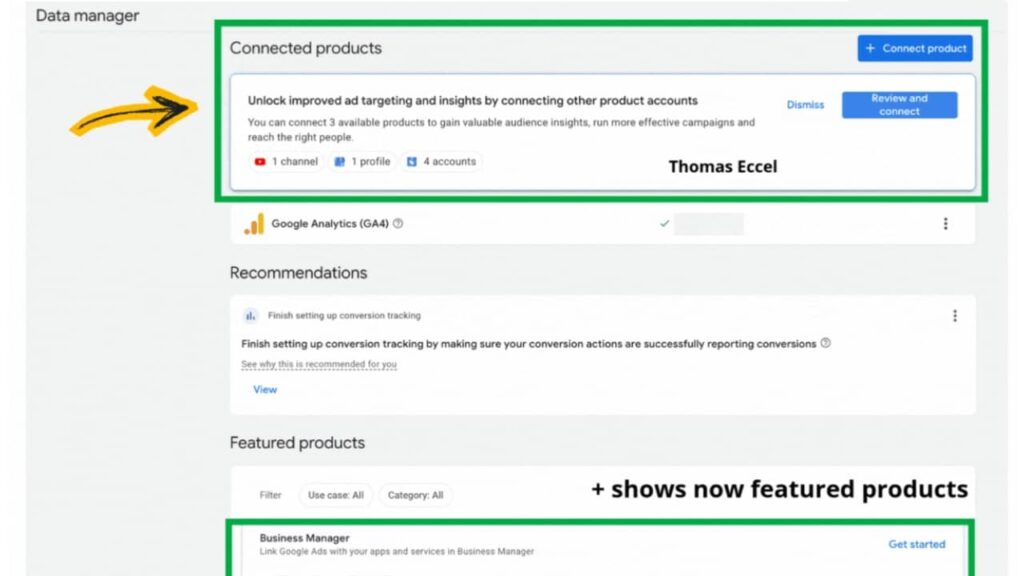Click the YouTube channel icon chip
This screenshot has width=1024, height=576.
tap(260, 161)
